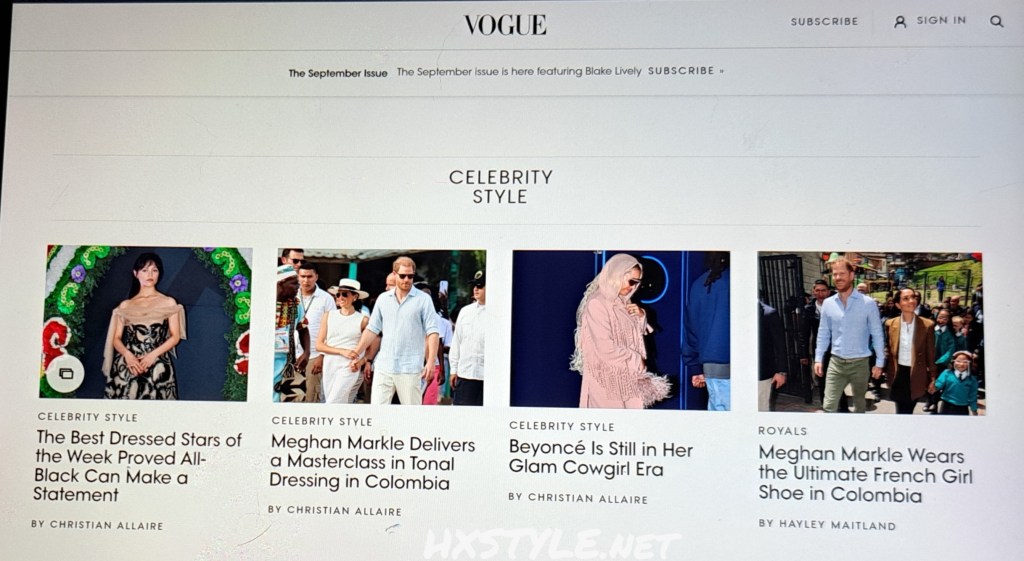Screen dimensions: 1024x561
Task: Click the thumbnail of the couple in white outfits
Action: [380, 327]
